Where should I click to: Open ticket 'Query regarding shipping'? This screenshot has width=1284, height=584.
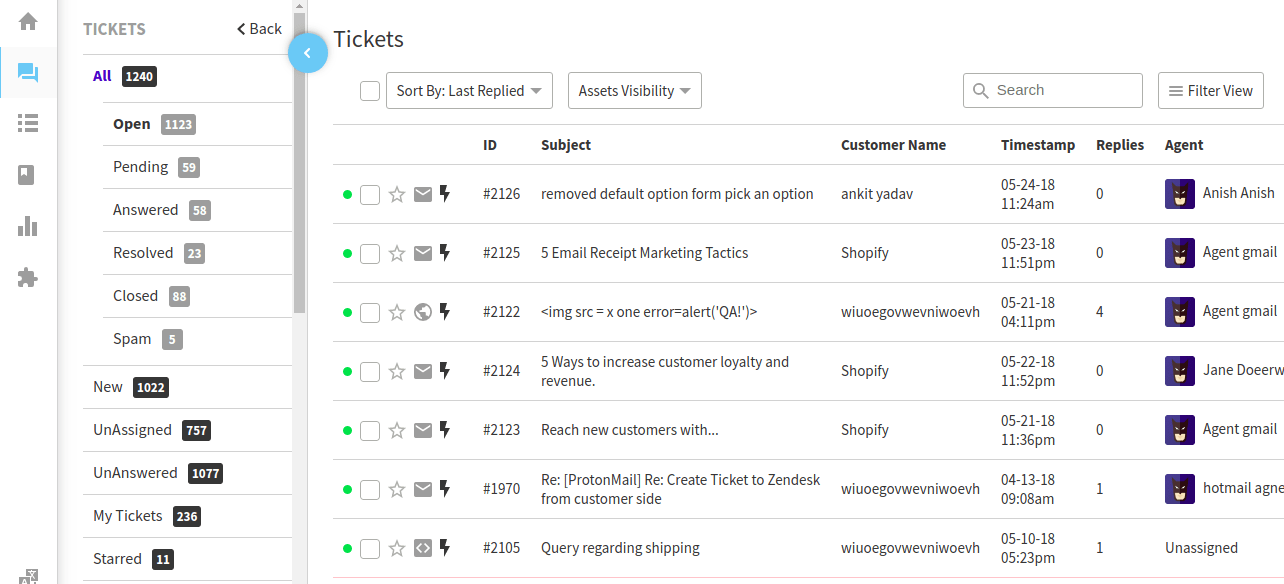620,548
